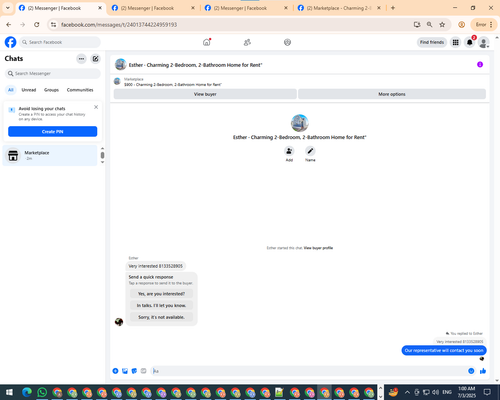Send quick response 'Yes, are you interested?'
Screen dimensions: 500x400
pyautogui.click(x=161, y=294)
